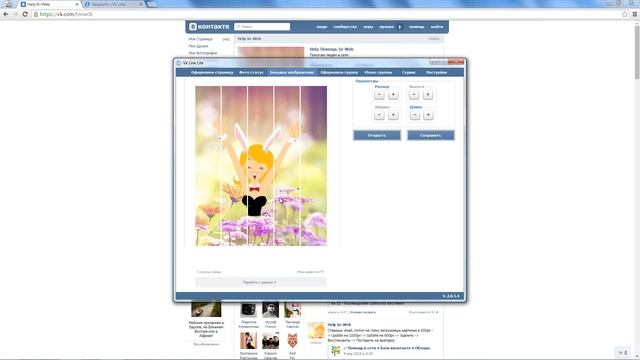The image size is (640, 360).
Task: Click the Vk Line Lite title bar icon
Action: pos(178,63)
